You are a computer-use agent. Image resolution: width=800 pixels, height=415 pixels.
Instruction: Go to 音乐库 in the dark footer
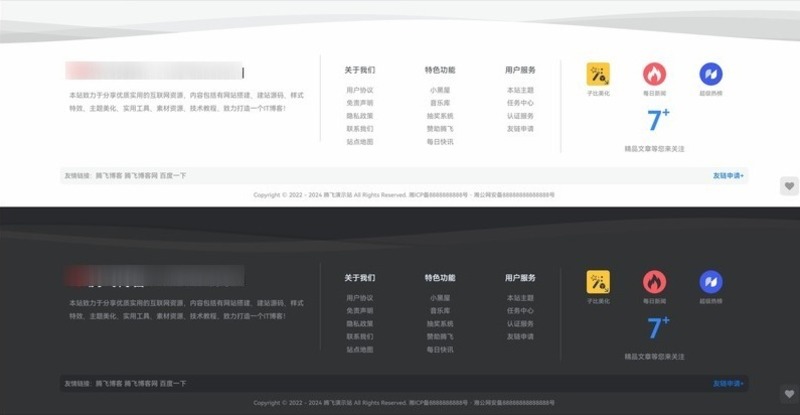(440, 311)
